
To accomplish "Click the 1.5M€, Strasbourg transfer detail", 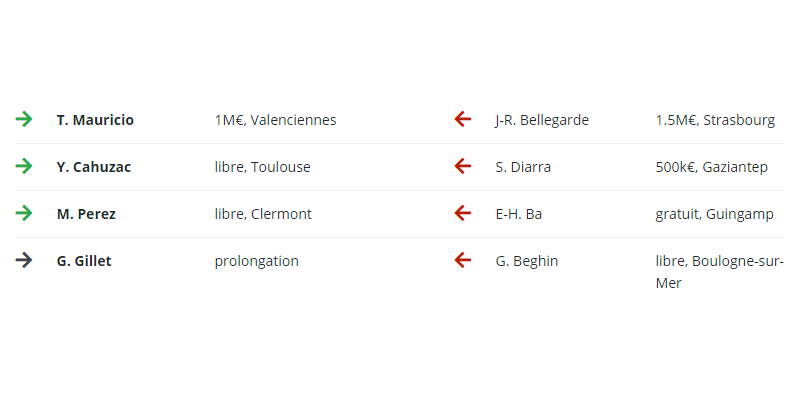I will (x=715, y=120).
